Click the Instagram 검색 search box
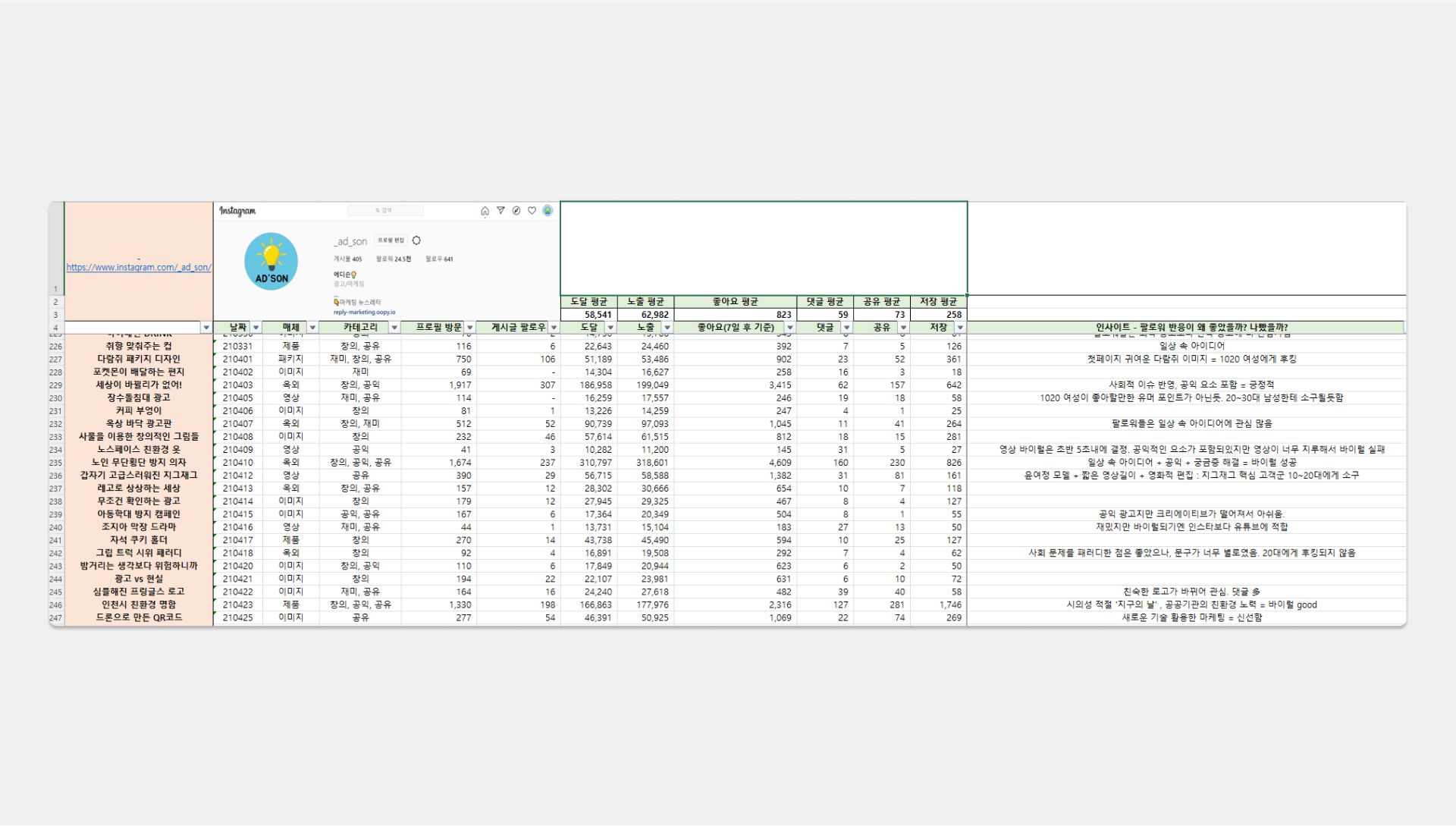 click(x=385, y=211)
